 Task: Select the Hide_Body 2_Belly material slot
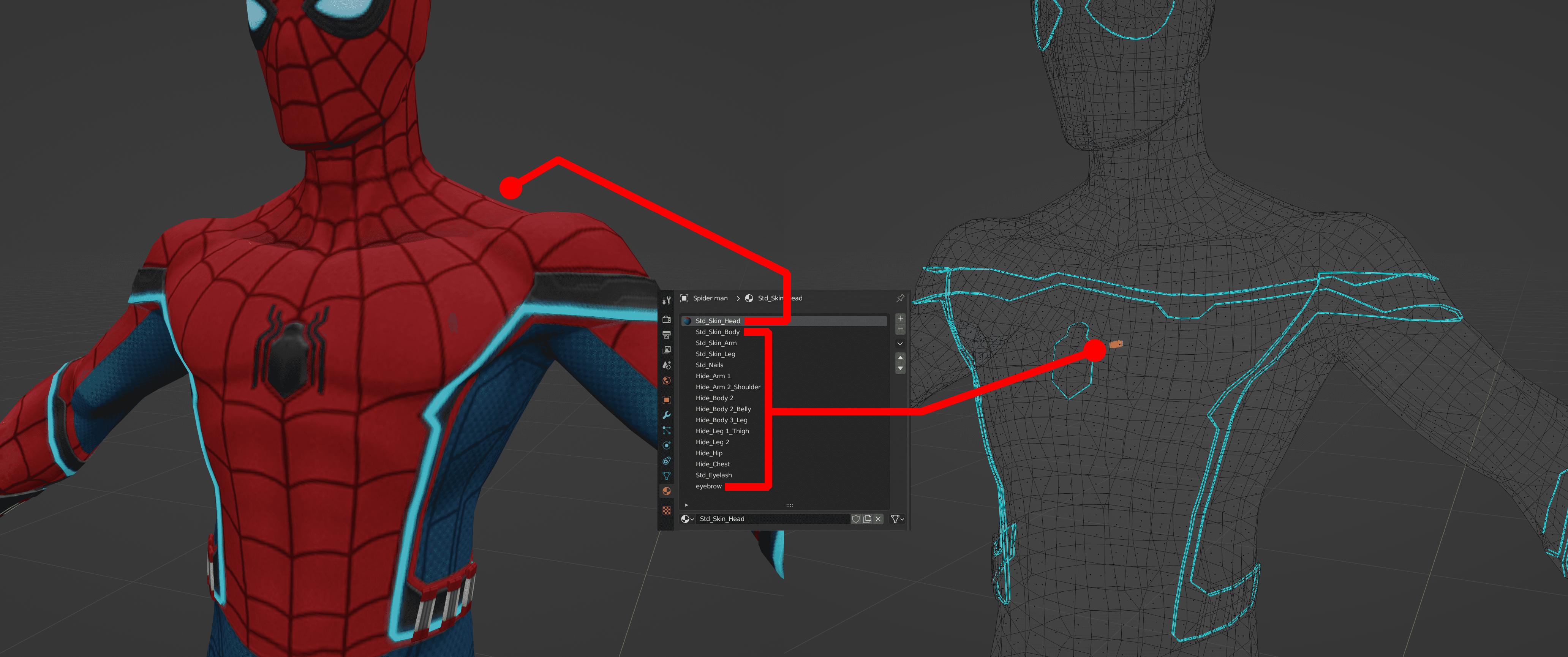784,409
